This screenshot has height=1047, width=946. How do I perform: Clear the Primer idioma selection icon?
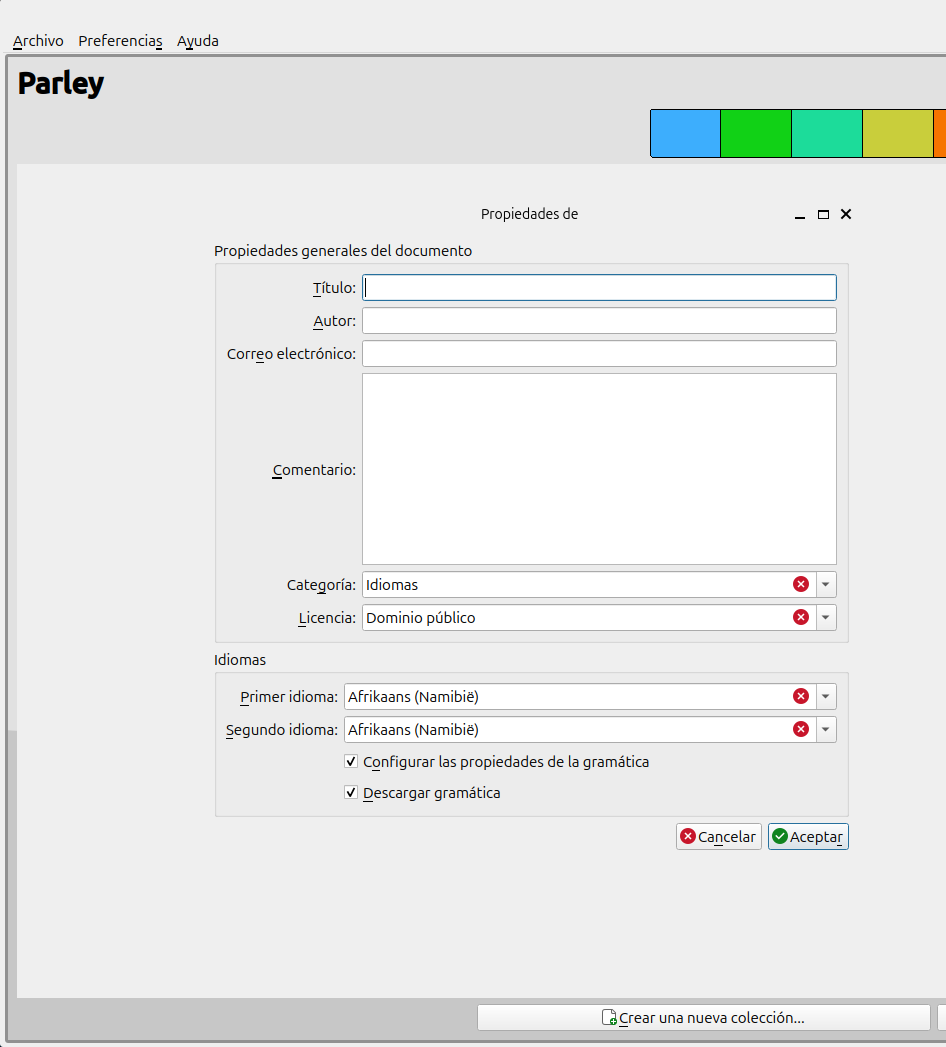coord(800,697)
